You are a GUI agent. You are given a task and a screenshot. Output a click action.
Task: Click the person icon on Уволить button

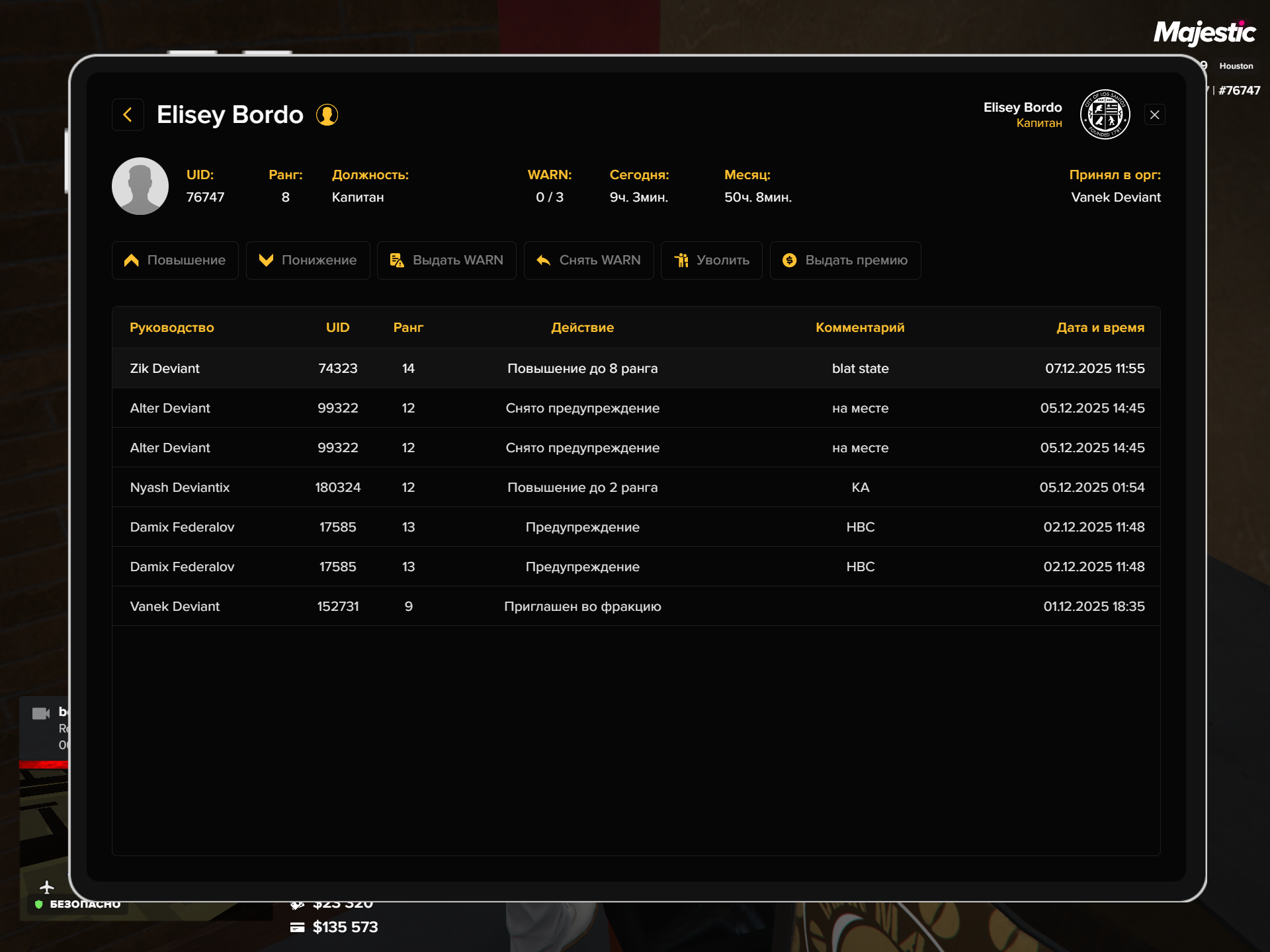(x=681, y=260)
